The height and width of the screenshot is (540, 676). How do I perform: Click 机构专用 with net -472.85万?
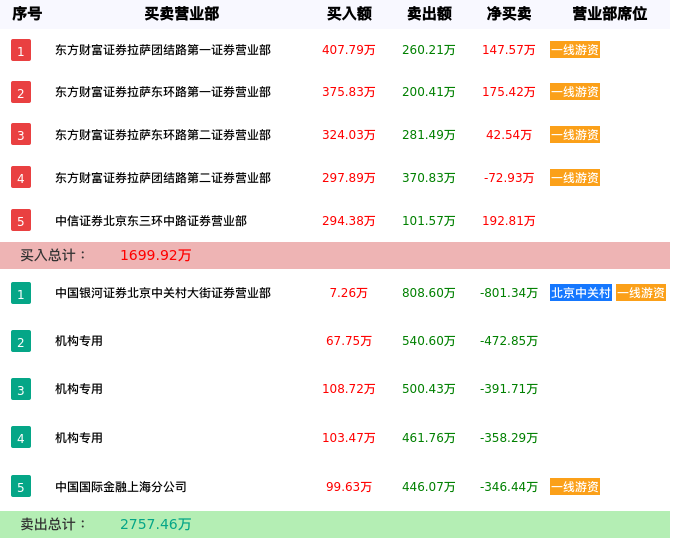coord(79,341)
